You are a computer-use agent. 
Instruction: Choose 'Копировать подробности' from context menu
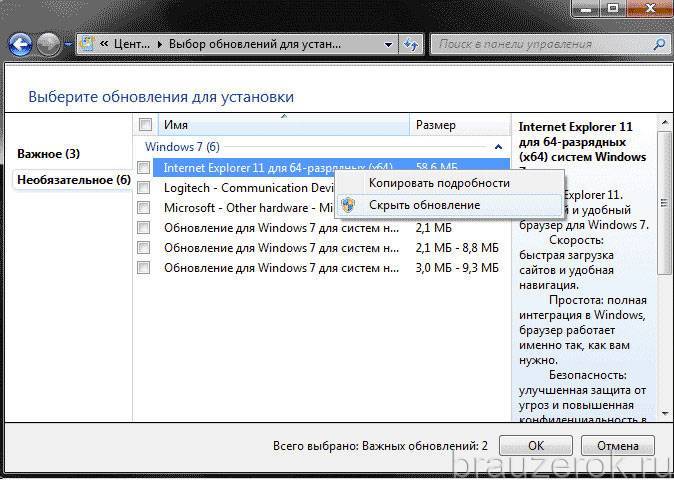tap(449, 183)
